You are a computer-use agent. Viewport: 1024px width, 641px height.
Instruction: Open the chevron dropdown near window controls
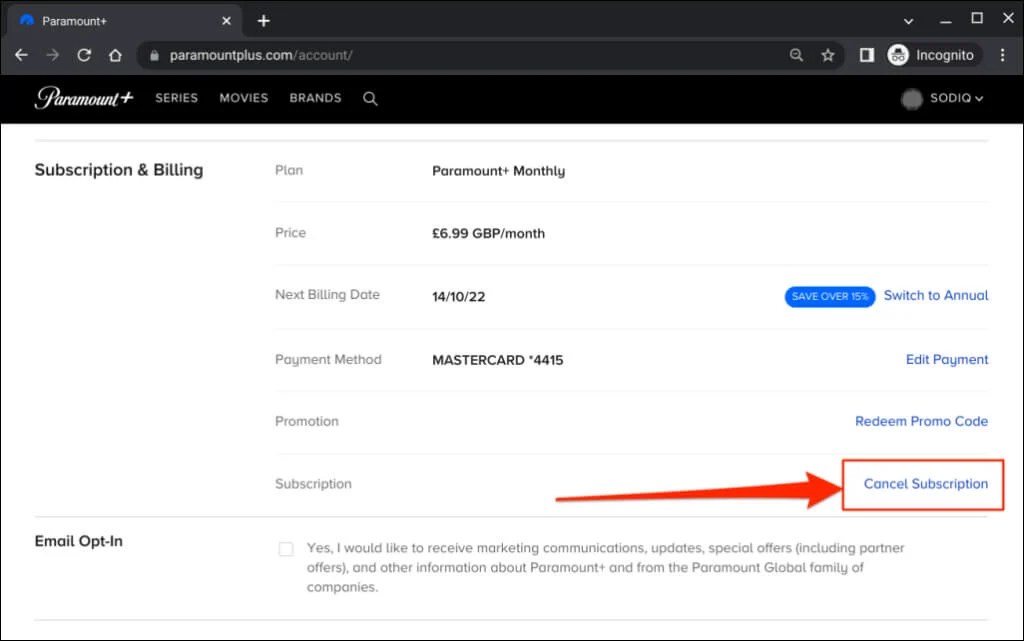pyautogui.click(x=908, y=18)
